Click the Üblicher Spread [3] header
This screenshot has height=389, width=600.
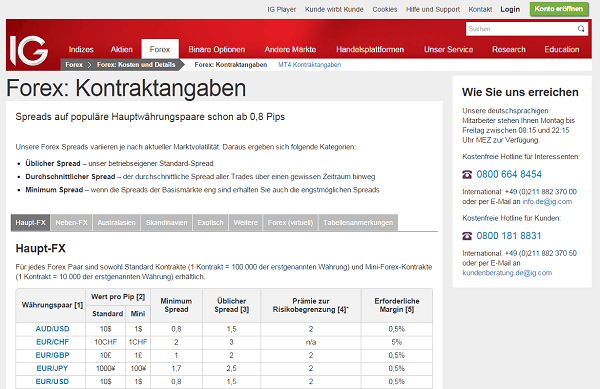pos(232,305)
